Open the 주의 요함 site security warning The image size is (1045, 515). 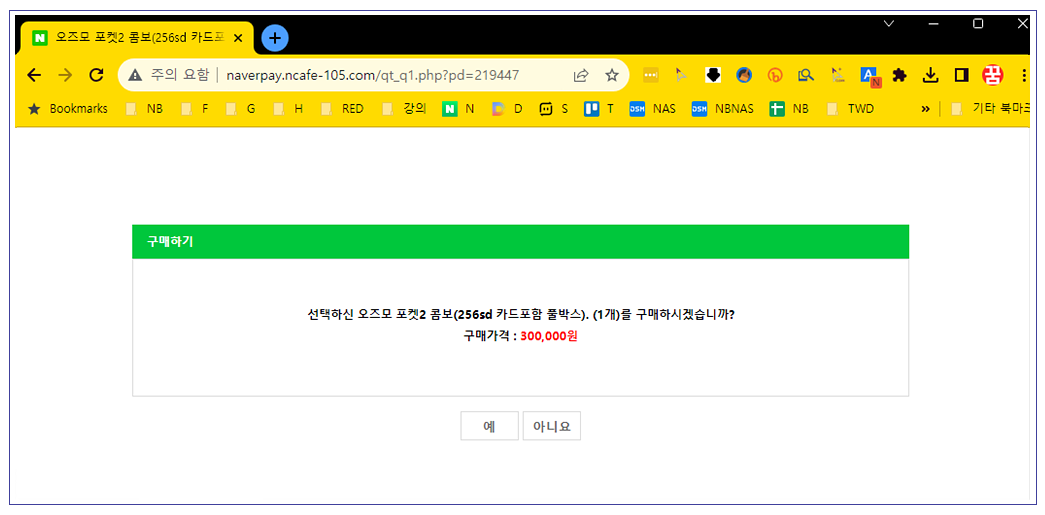coord(169,75)
